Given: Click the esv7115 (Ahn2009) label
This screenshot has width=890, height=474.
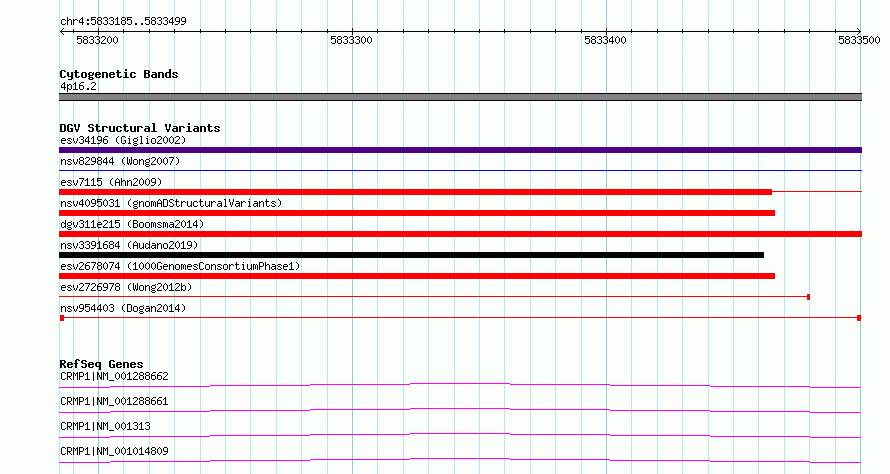Looking at the screenshot, I should pyautogui.click(x=111, y=182).
